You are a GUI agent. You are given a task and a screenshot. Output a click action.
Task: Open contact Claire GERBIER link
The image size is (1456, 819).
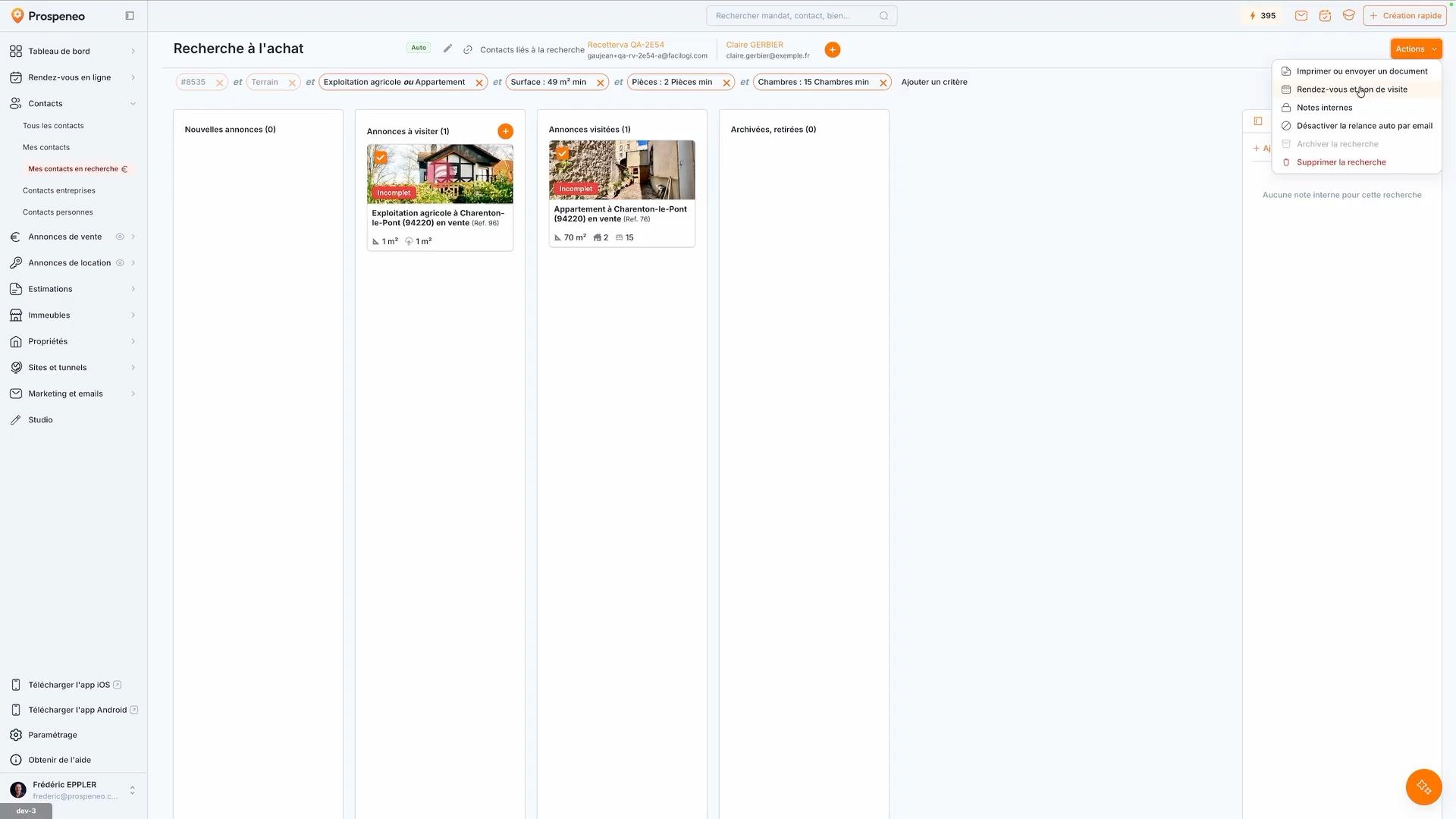[x=755, y=45]
